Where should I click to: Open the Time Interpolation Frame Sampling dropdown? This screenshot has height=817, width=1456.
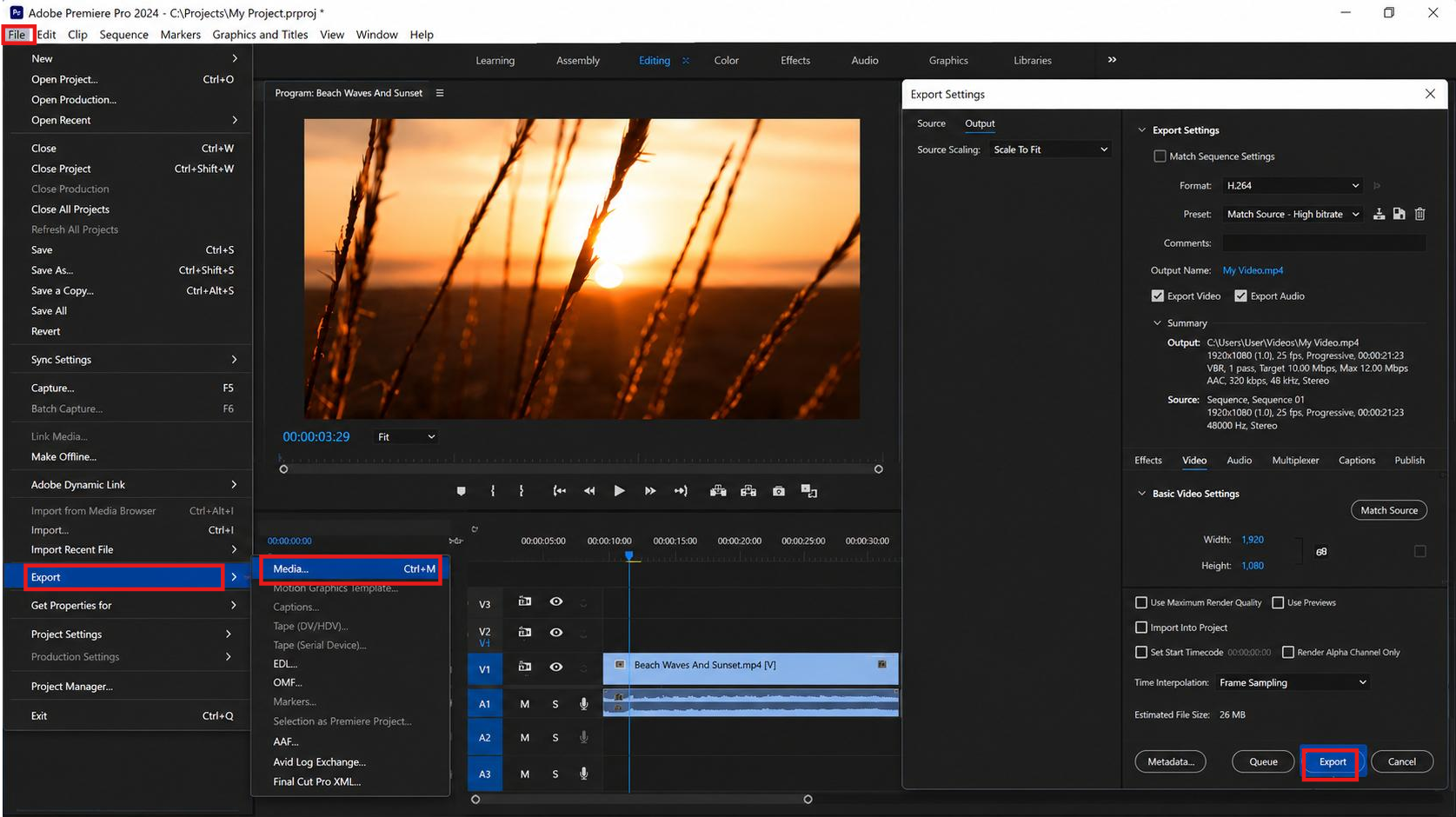tap(1293, 683)
